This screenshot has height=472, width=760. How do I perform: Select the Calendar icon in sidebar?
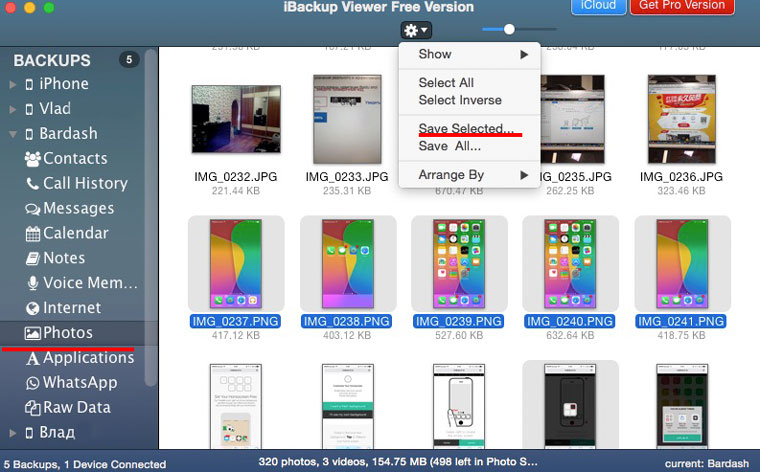pyautogui.click(x=33, y=234)
